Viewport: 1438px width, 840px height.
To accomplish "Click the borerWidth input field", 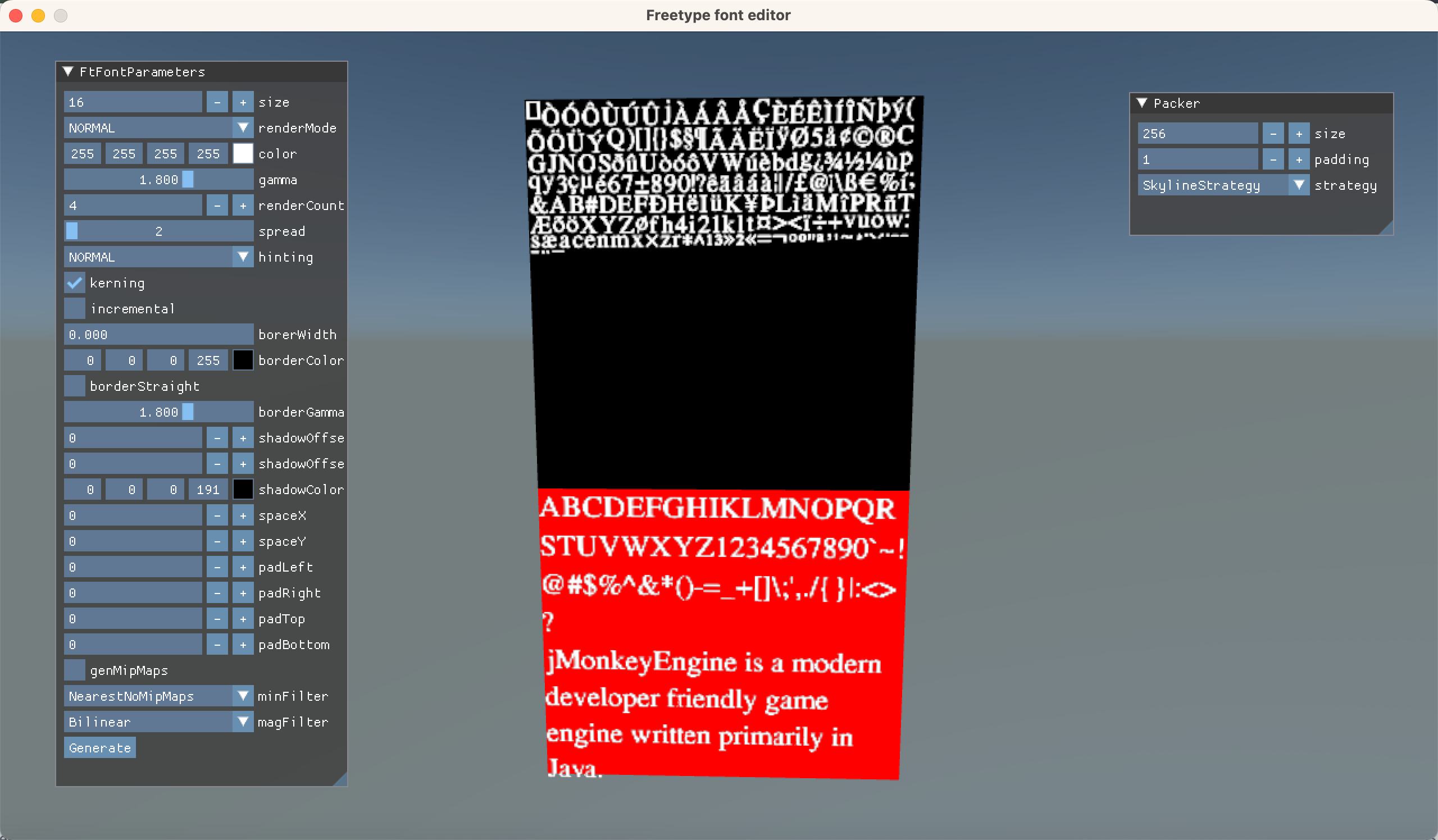I will click(x=158, y=335).
